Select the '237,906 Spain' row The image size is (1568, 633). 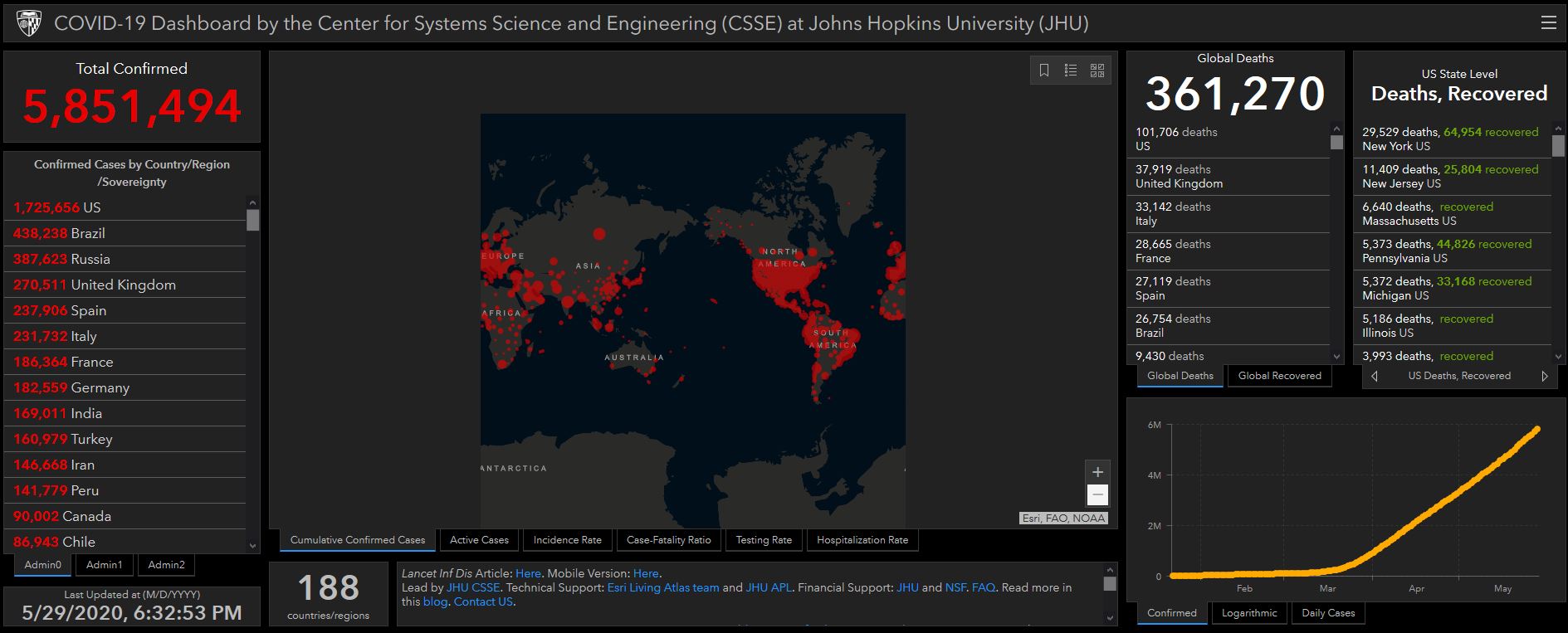tap(125, 310)
